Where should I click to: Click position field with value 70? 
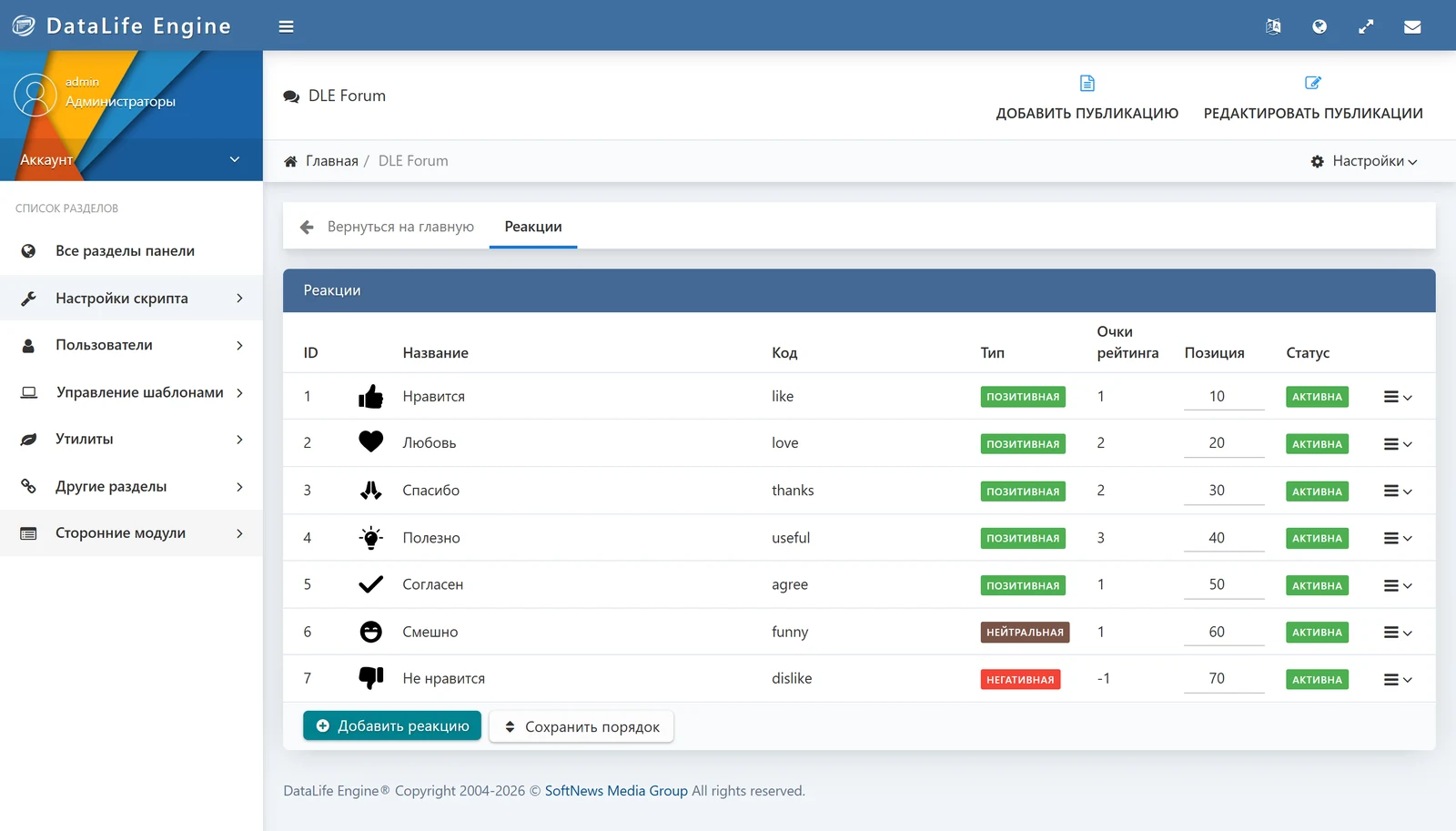[1224, 678]
